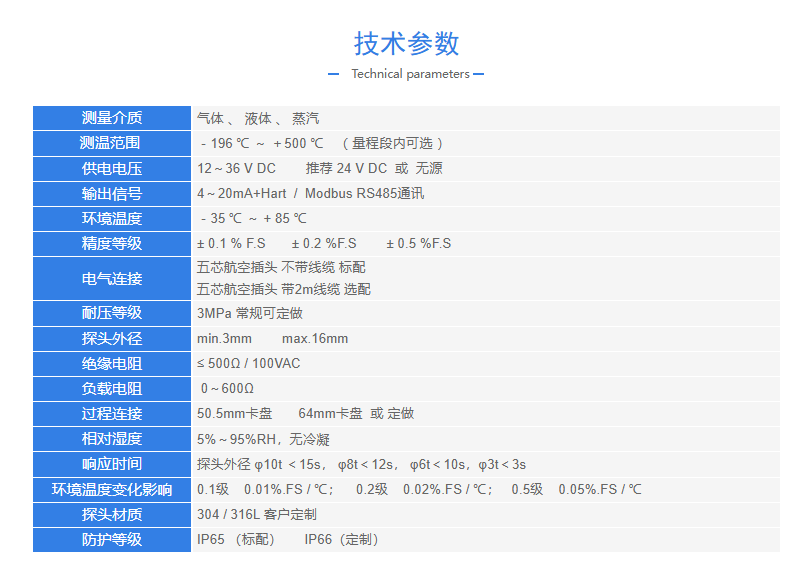Image resolution: width=804 pixels, height=572 pixels.
Task: Click the ± 0.2 %F.S accuracy value
Action: tap(324, 243)
